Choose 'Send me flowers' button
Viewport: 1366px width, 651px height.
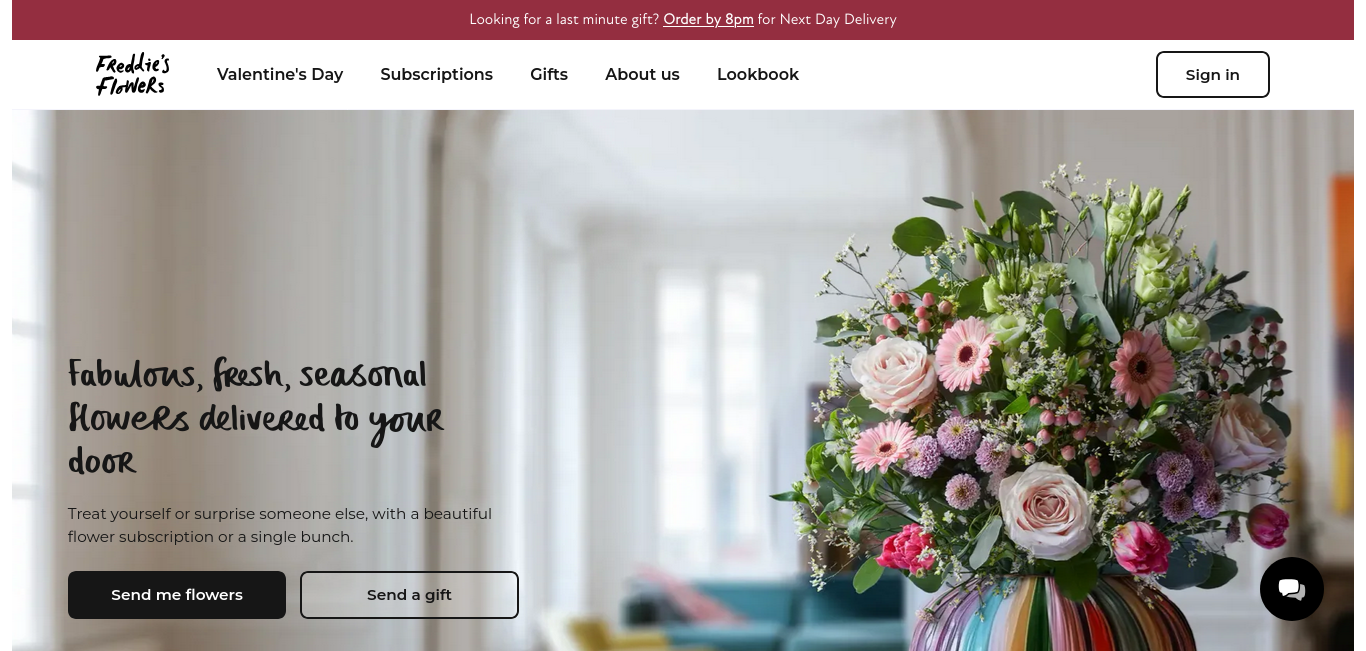(x=177, y=595)
